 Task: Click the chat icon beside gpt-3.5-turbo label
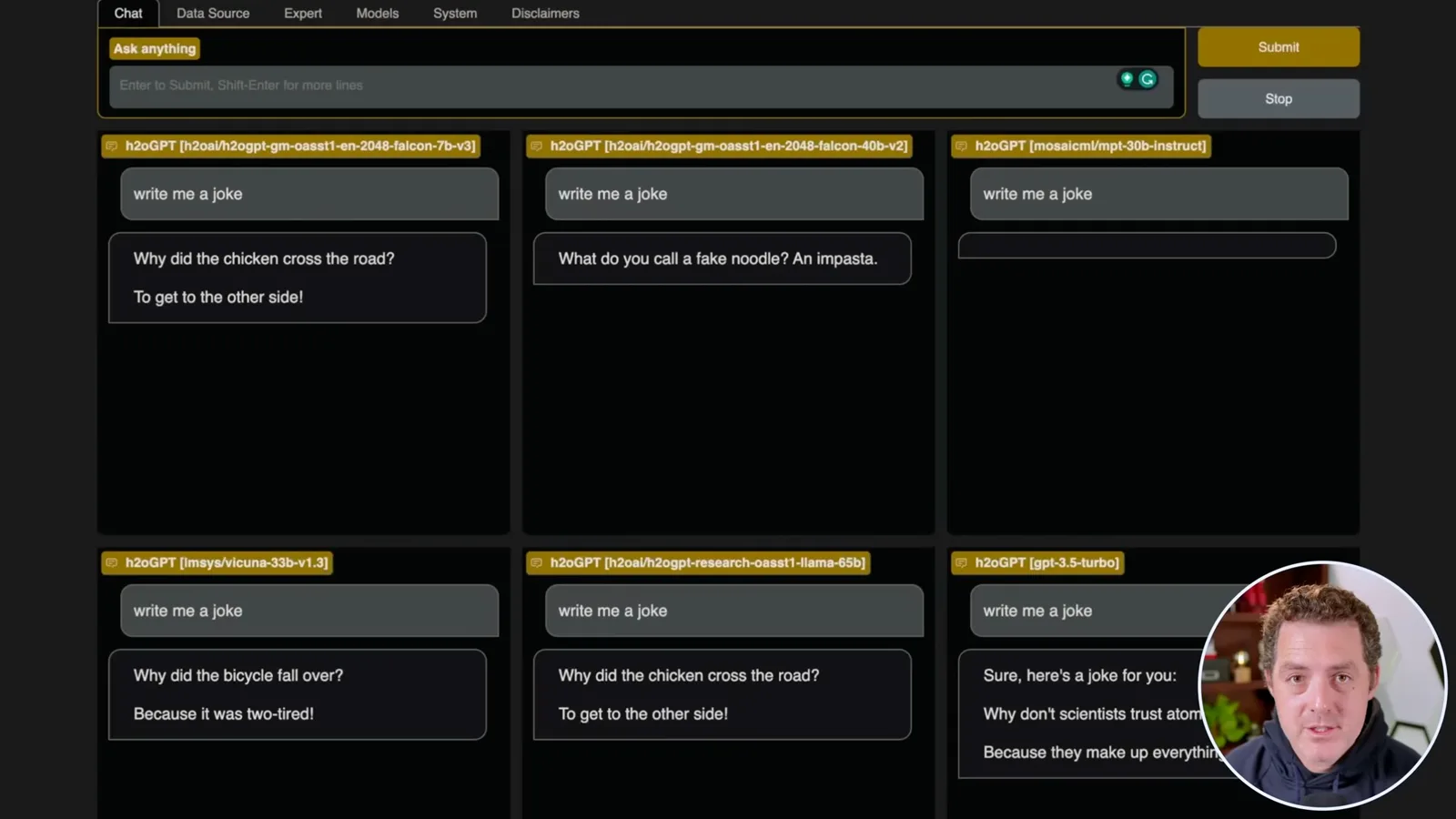tap(962, 562)
